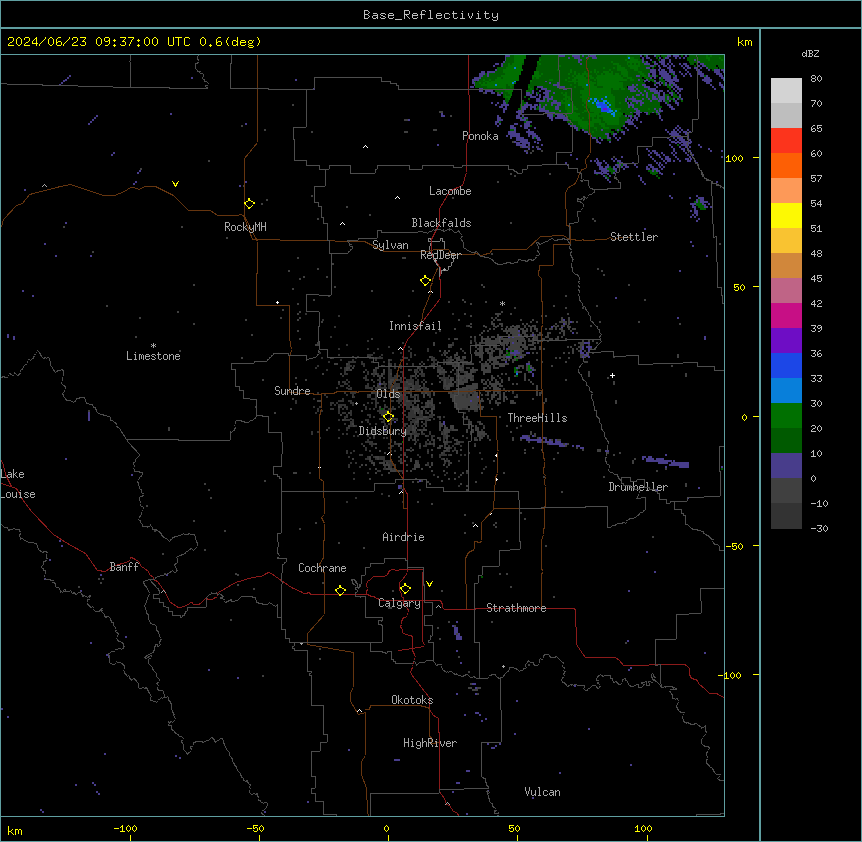Click the yellow diamond marker near RockyMH
Viewport: 862px width, 842px height.
[249, 204]
